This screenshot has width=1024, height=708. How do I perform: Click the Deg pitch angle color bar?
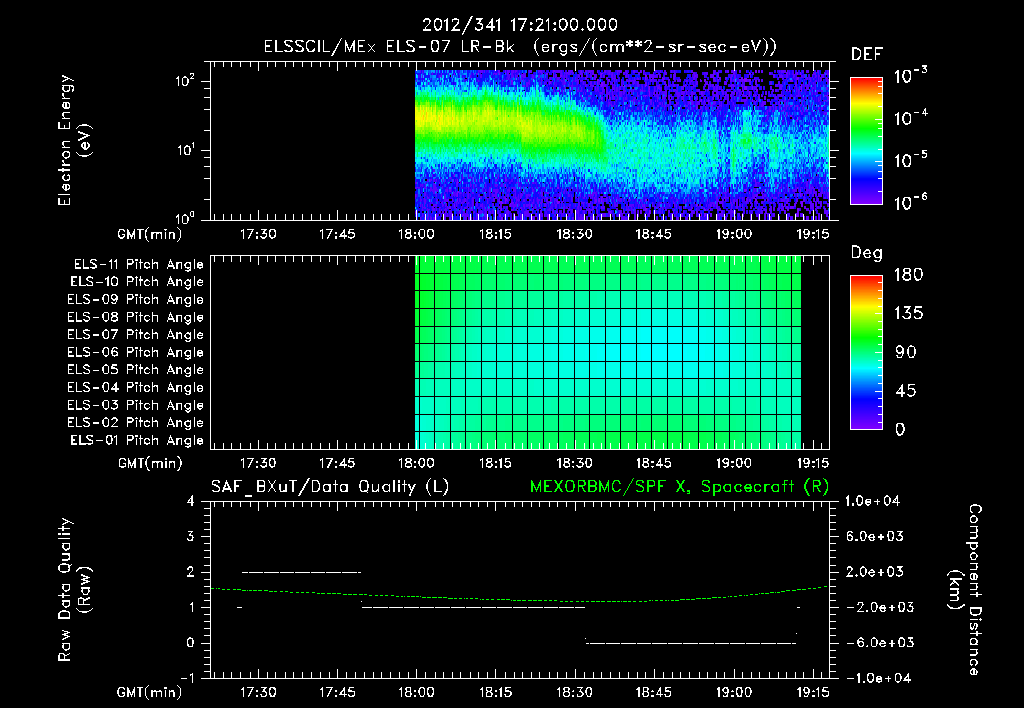tap(866, 353)
